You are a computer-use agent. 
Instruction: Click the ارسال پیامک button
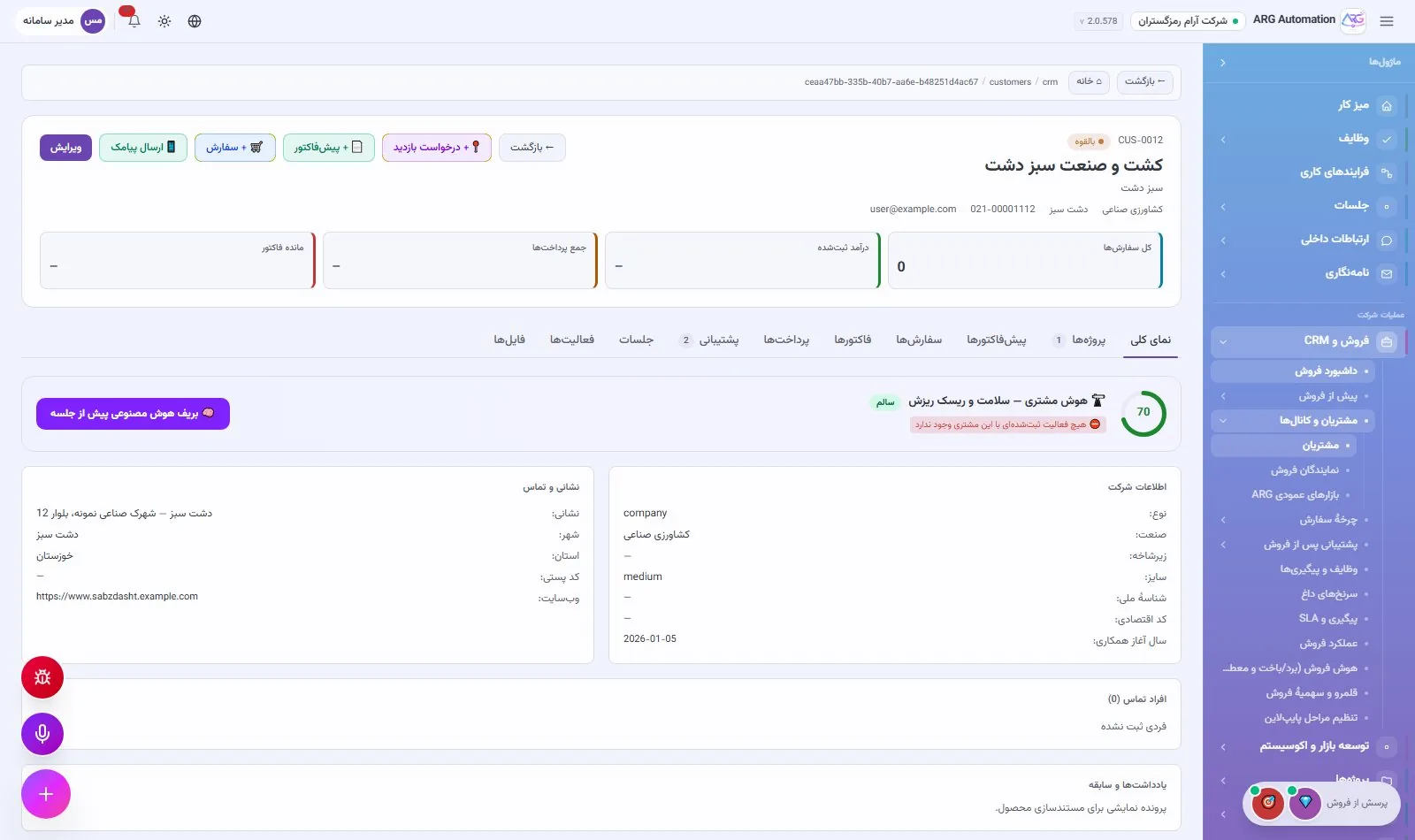143,148
